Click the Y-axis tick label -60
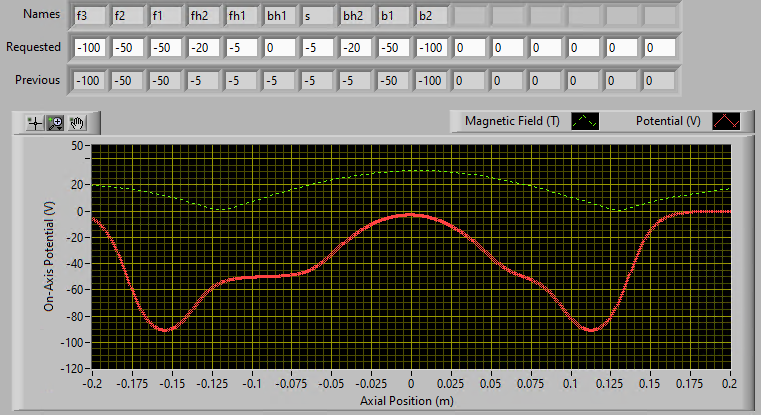Viewport: 761px width, 415px height. click(x=75, y=290)
